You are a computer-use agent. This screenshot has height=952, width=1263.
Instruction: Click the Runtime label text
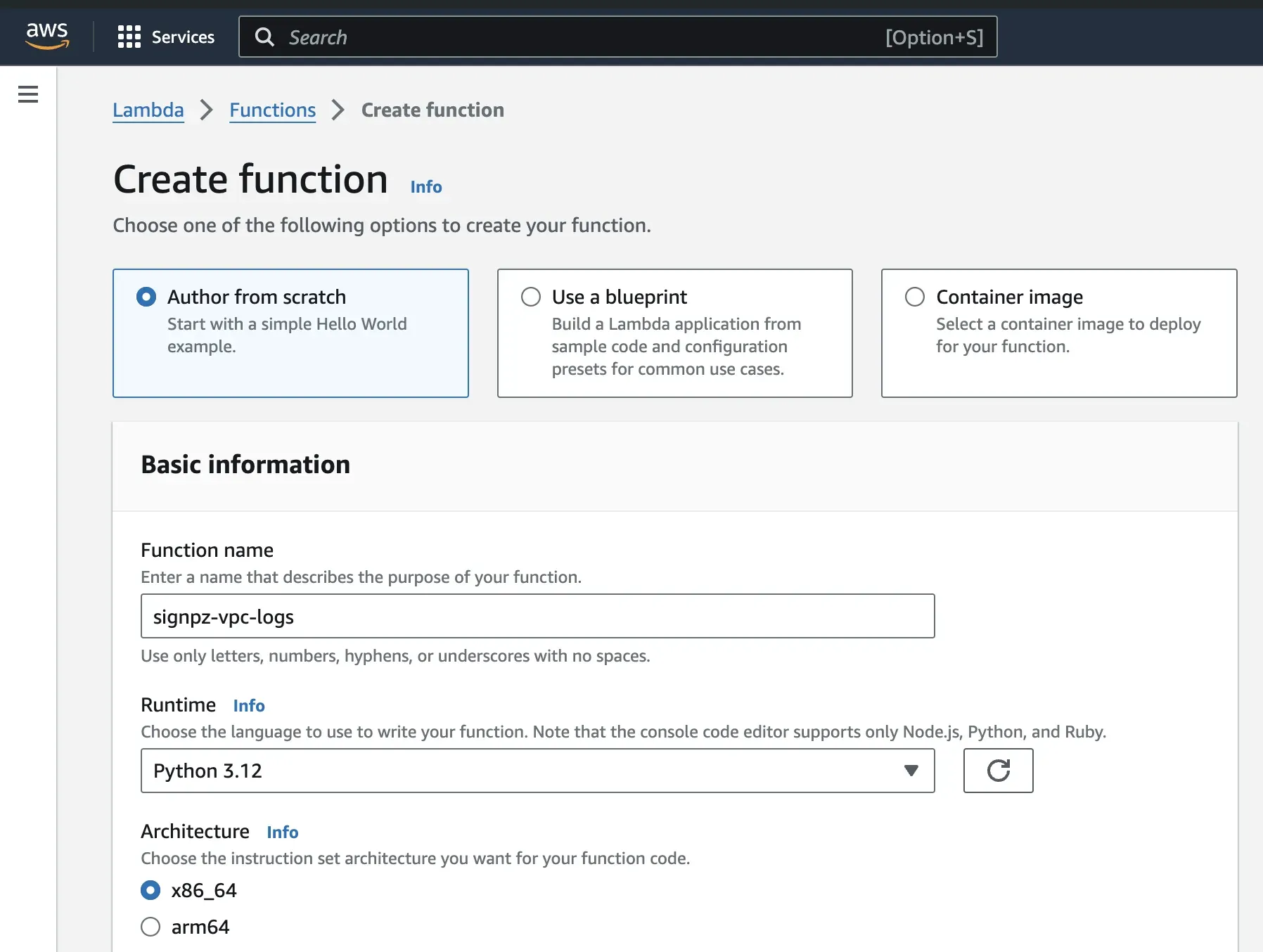click(x=178, y=705)
